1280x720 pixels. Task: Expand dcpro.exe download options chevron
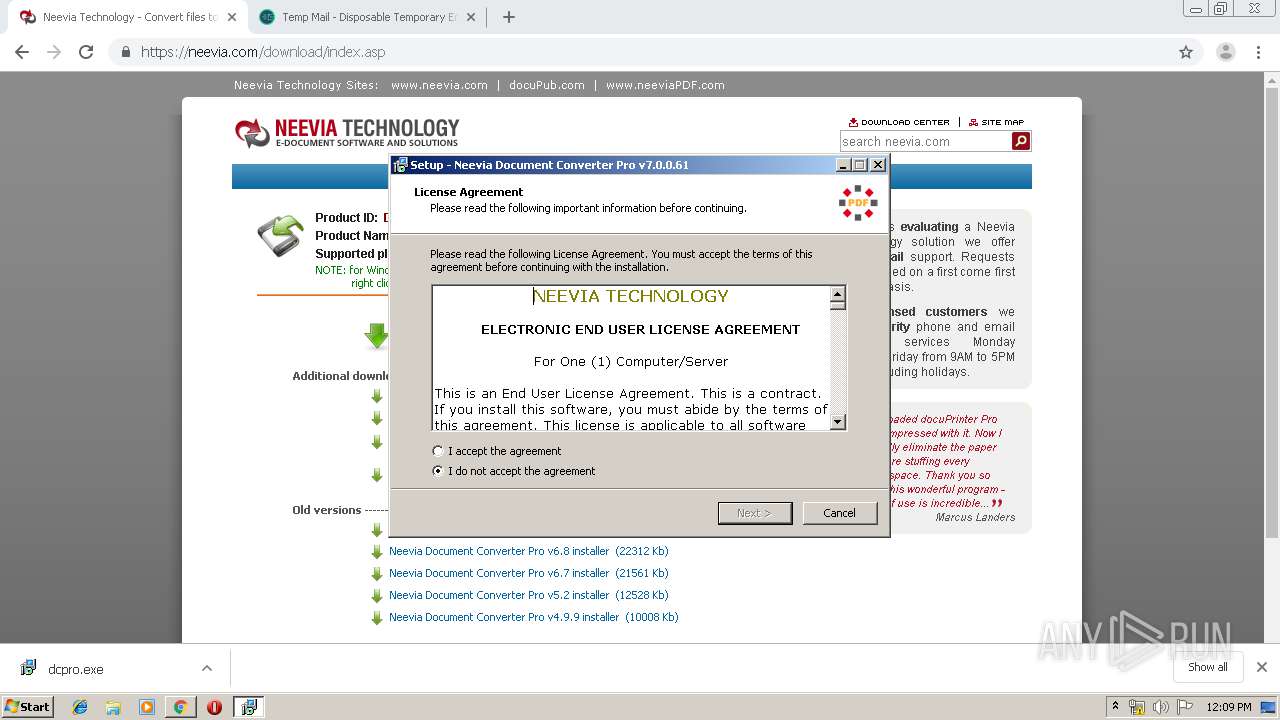coord(207,668)
